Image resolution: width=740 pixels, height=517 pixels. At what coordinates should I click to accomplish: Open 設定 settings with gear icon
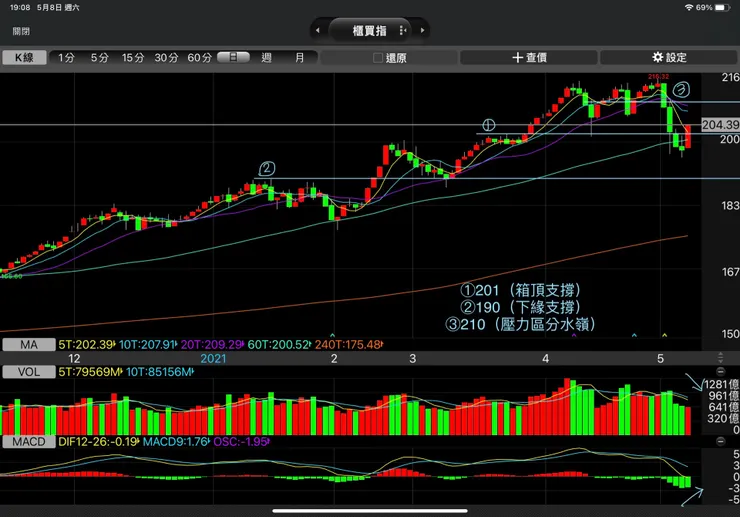click(x=669, y=58)
